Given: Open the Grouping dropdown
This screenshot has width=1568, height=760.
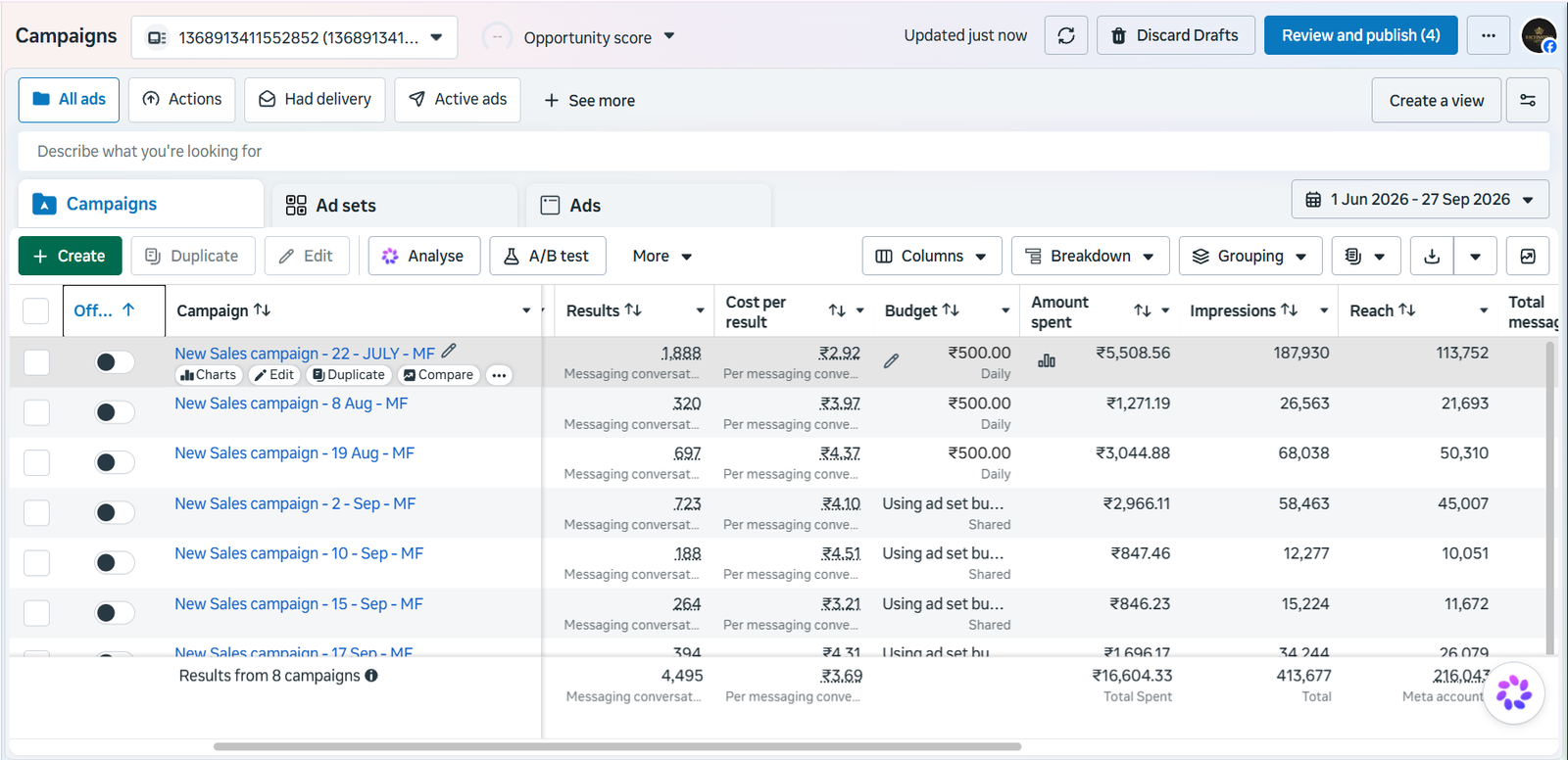Looking at the screenshot, I should (1250, 256).
